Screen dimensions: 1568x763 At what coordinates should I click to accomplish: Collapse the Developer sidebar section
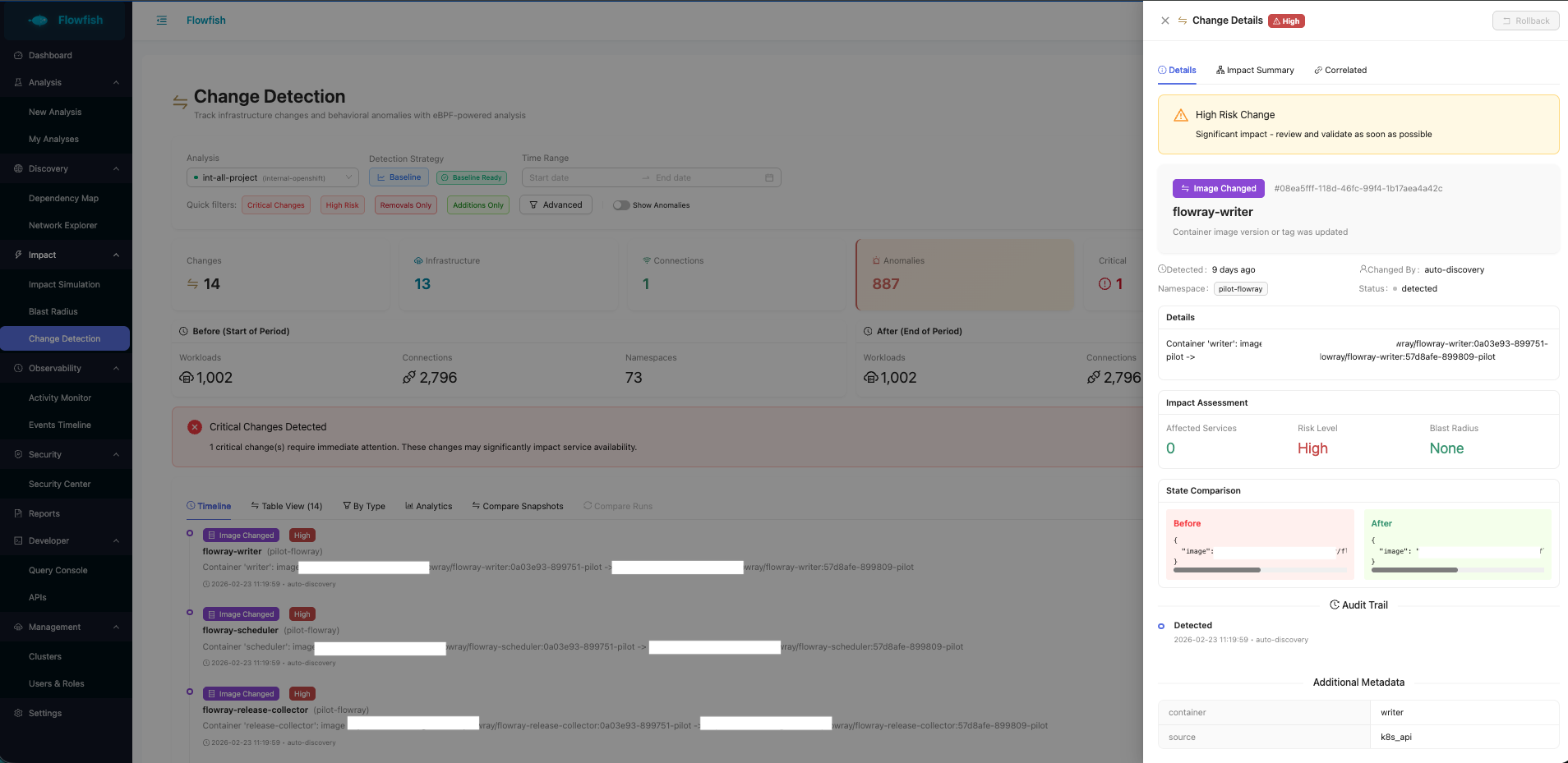point(116,540)
